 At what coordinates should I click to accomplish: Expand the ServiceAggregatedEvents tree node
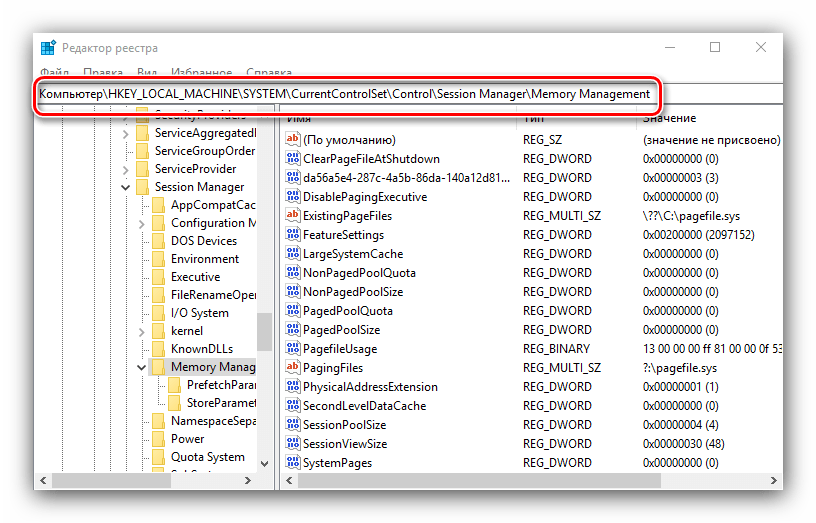[125, 133]
